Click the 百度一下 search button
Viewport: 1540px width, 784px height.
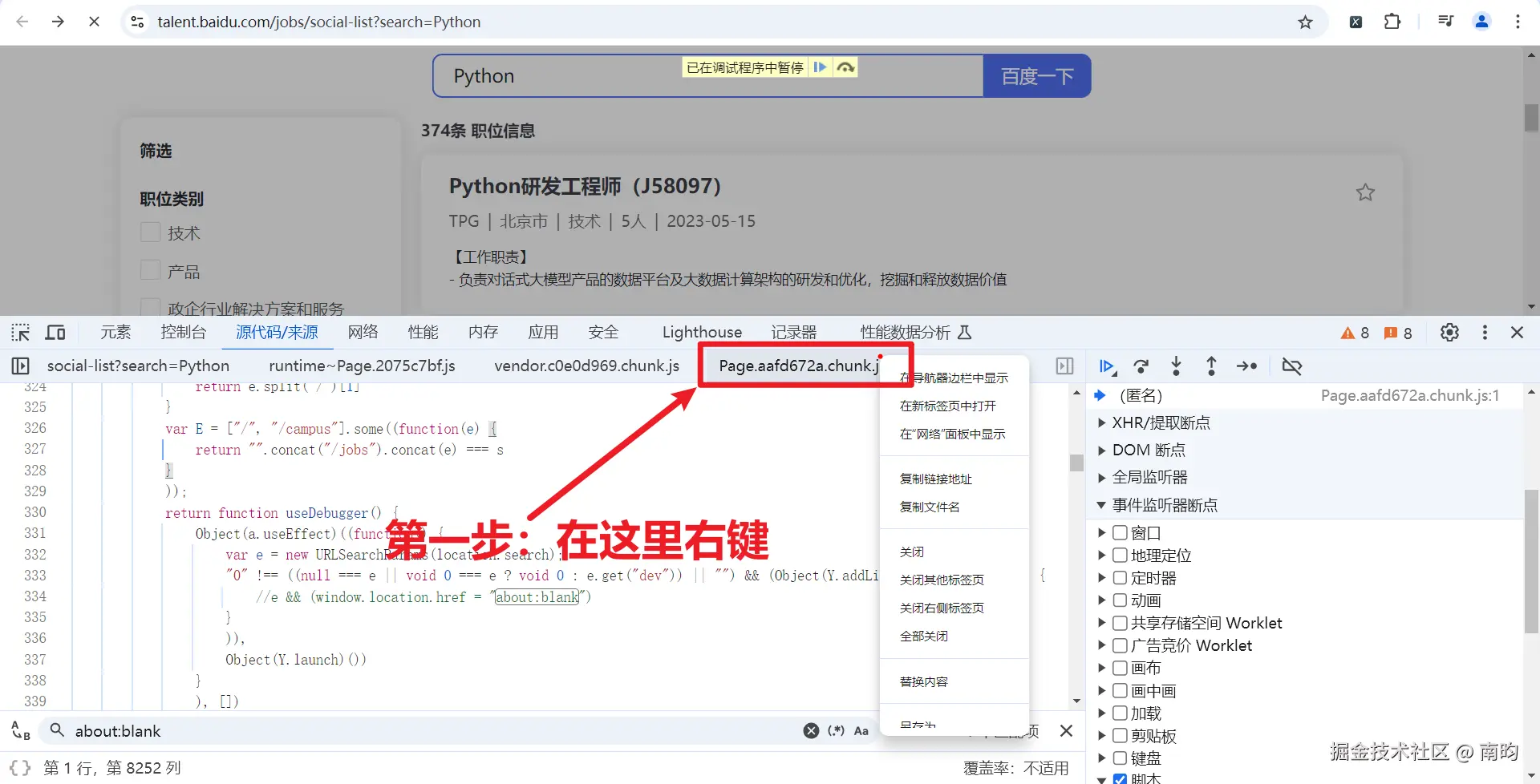1036,75
